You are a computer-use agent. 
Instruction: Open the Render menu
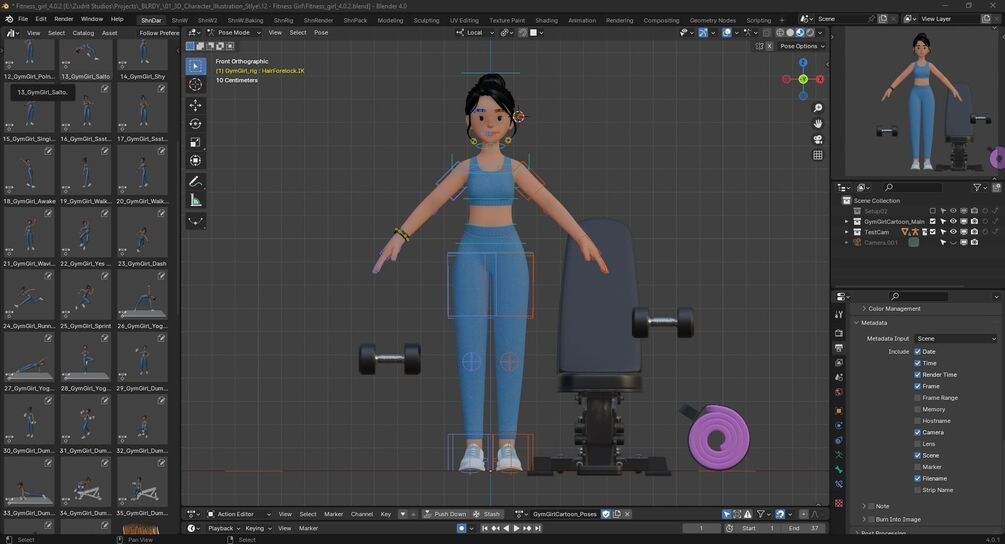[x=63, y=19]
